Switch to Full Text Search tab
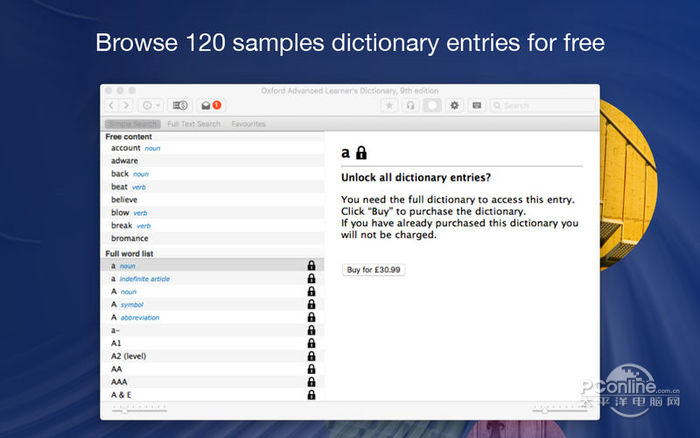This screenshot has width=700, height=438. point(194,124)
